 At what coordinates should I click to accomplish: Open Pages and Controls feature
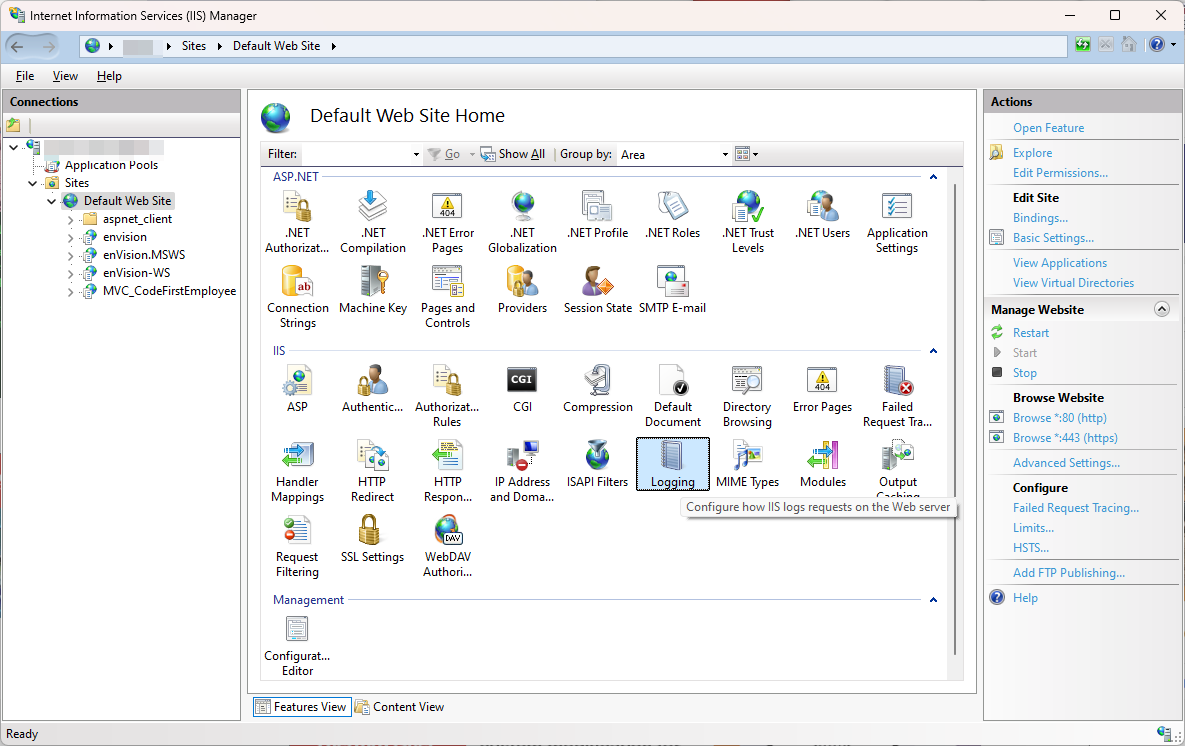(447, 297)
